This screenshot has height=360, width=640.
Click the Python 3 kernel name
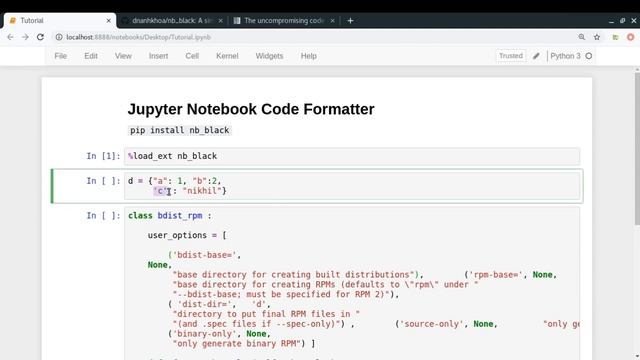[x=565, y=56]
